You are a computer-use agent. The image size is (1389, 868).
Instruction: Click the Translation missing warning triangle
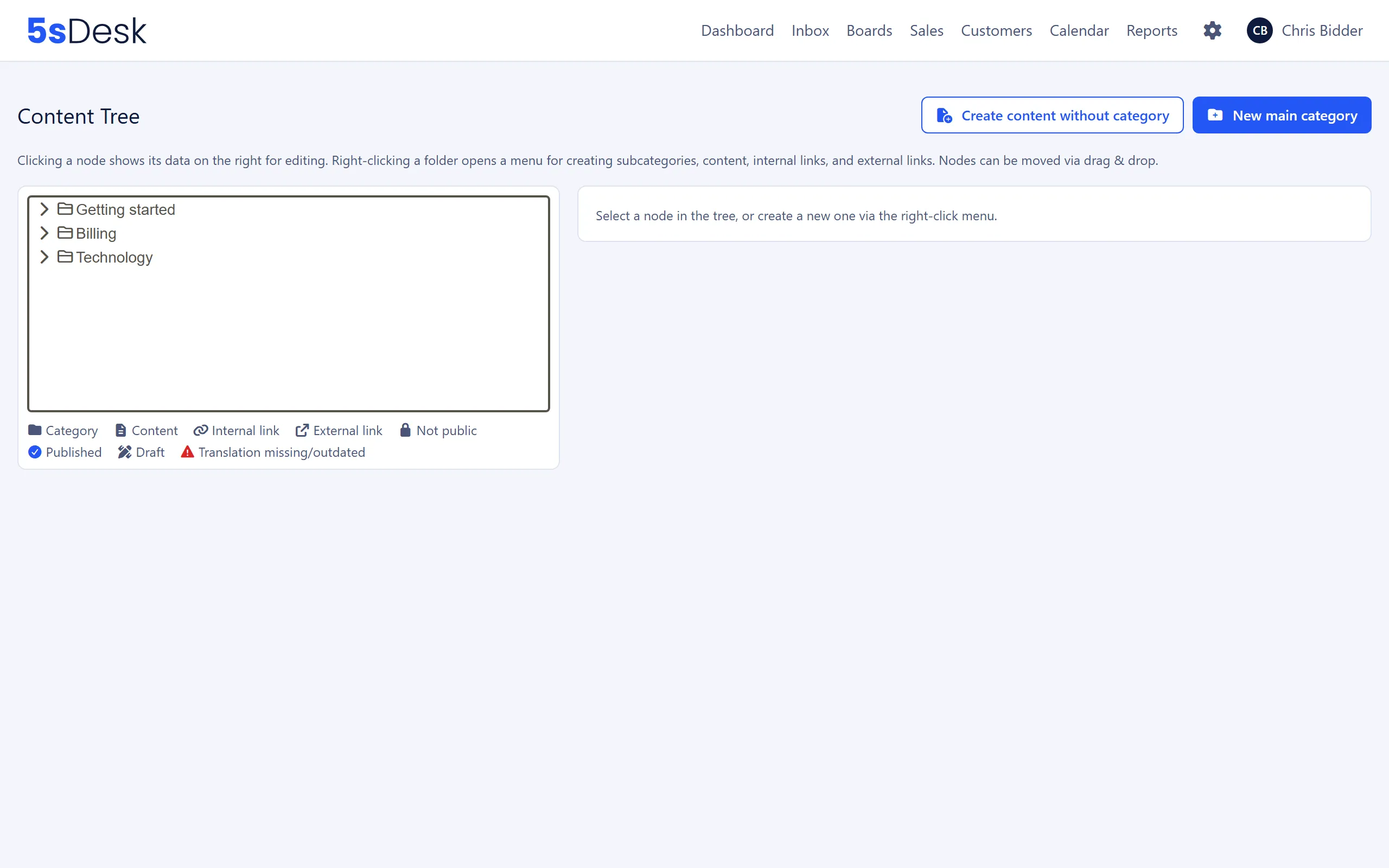pos(187,452)
